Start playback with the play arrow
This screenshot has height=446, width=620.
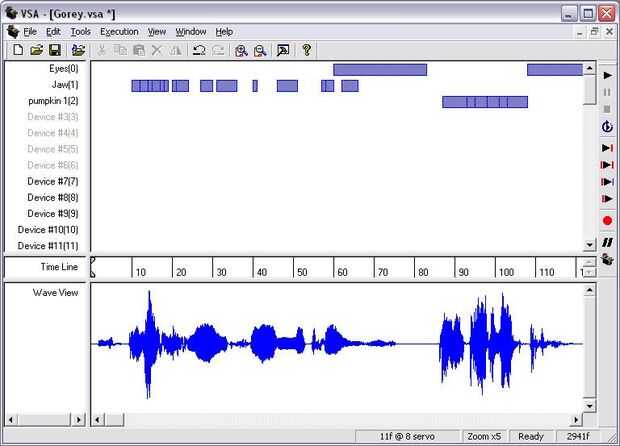tap(607, 75)
